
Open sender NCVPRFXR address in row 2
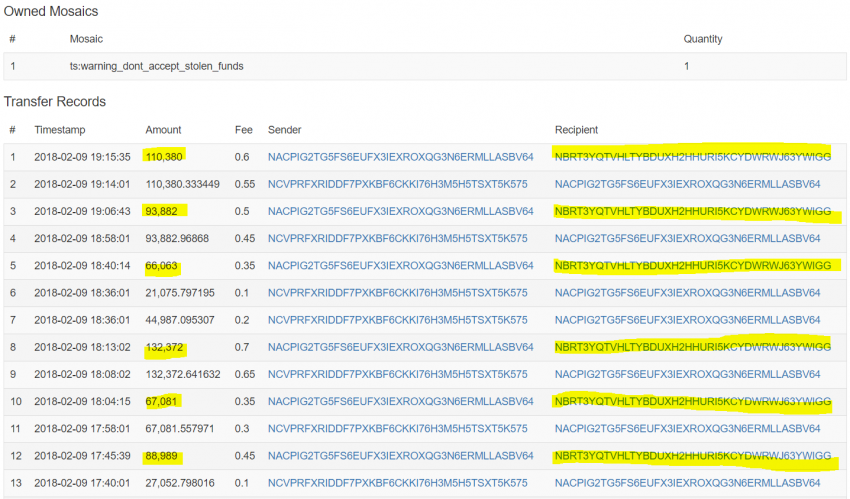(397, 184)
